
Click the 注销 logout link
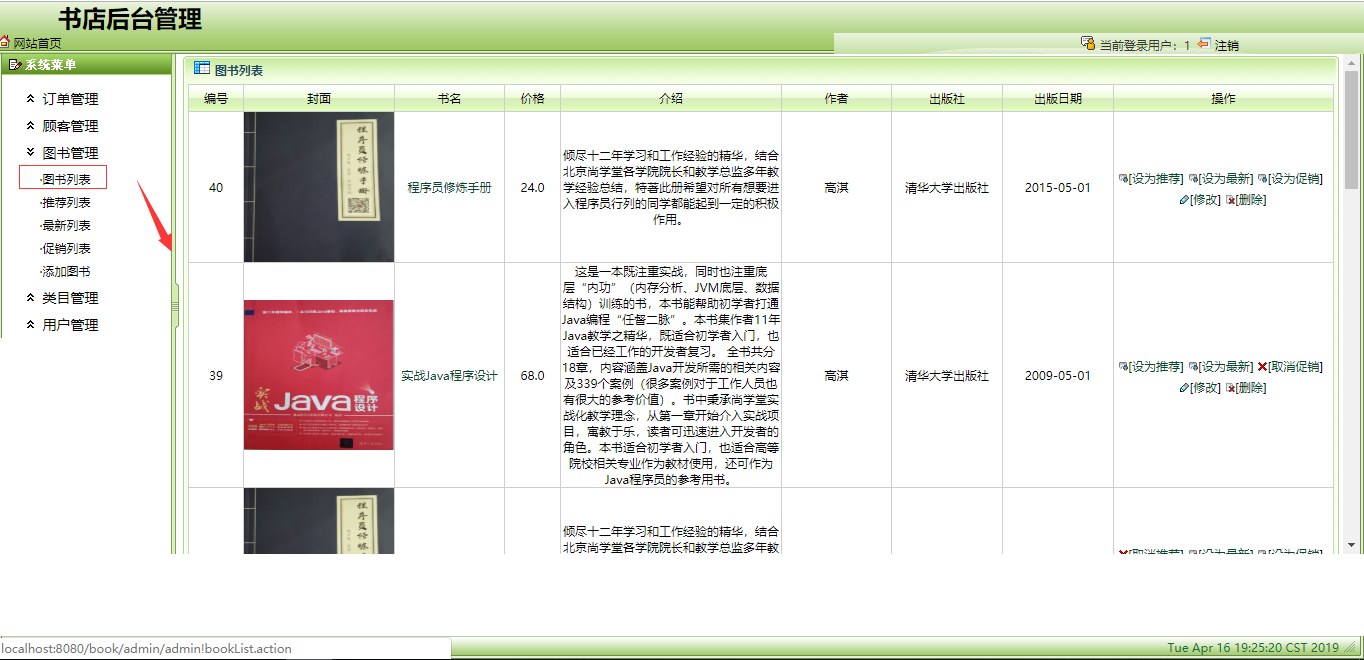(x=1227, y=45)
